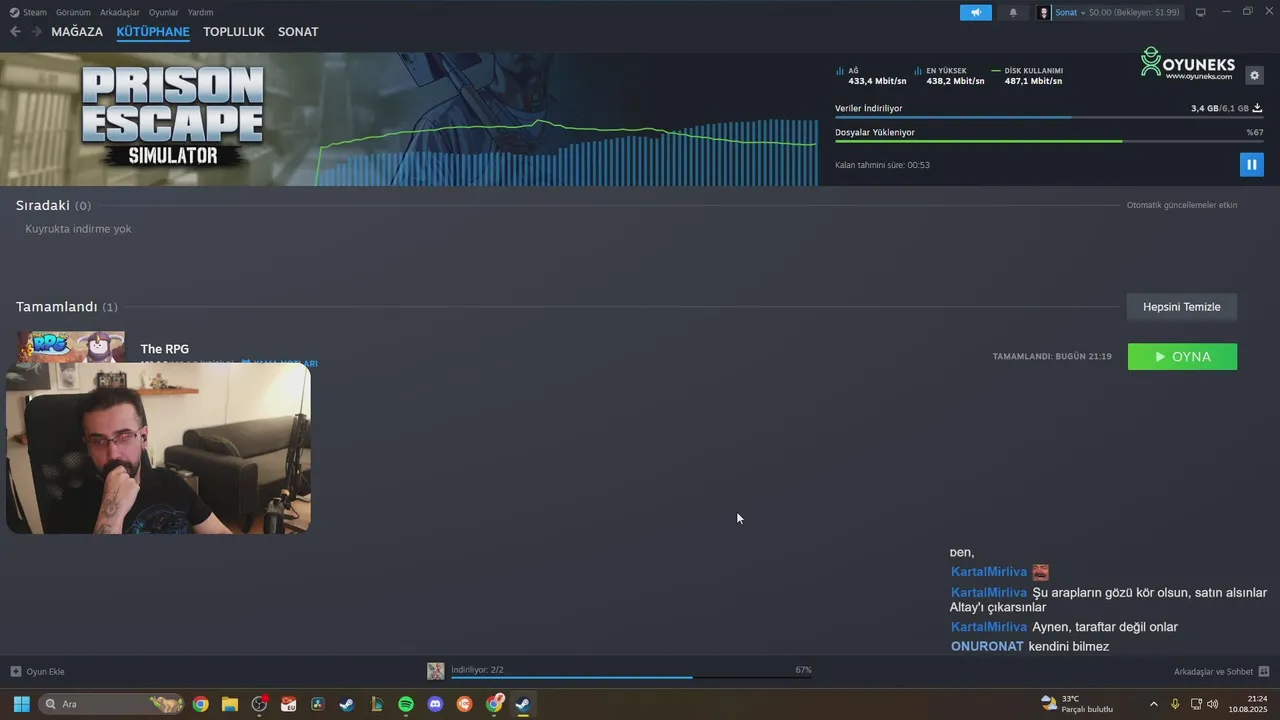Screen dimensions: 1280x720
Task: Click ONURONAT username in chat
Action: (987, 647)
